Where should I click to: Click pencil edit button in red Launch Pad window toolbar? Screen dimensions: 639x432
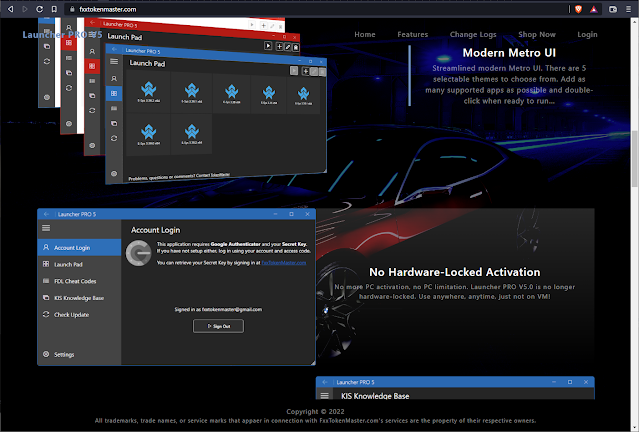coord(288,47)
